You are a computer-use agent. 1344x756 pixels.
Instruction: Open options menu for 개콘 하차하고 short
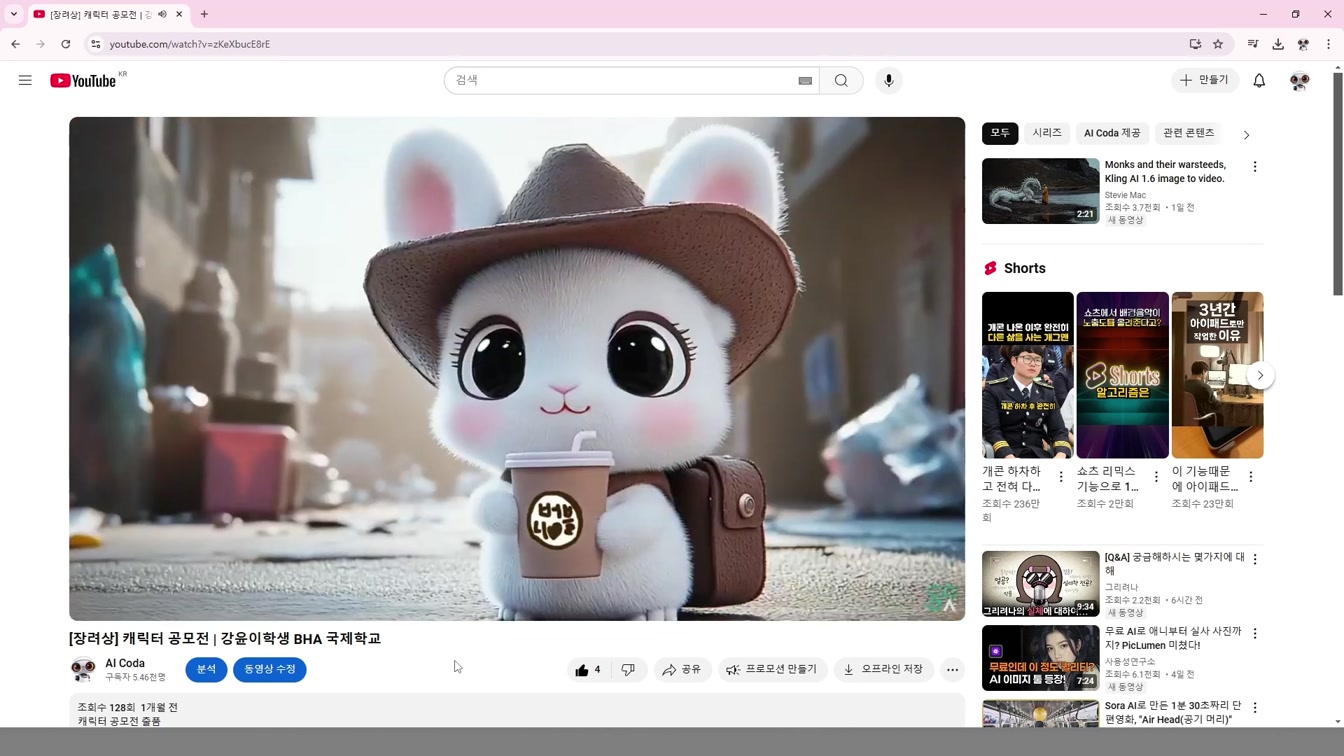pyautogui.click(x=1061, y=477)
